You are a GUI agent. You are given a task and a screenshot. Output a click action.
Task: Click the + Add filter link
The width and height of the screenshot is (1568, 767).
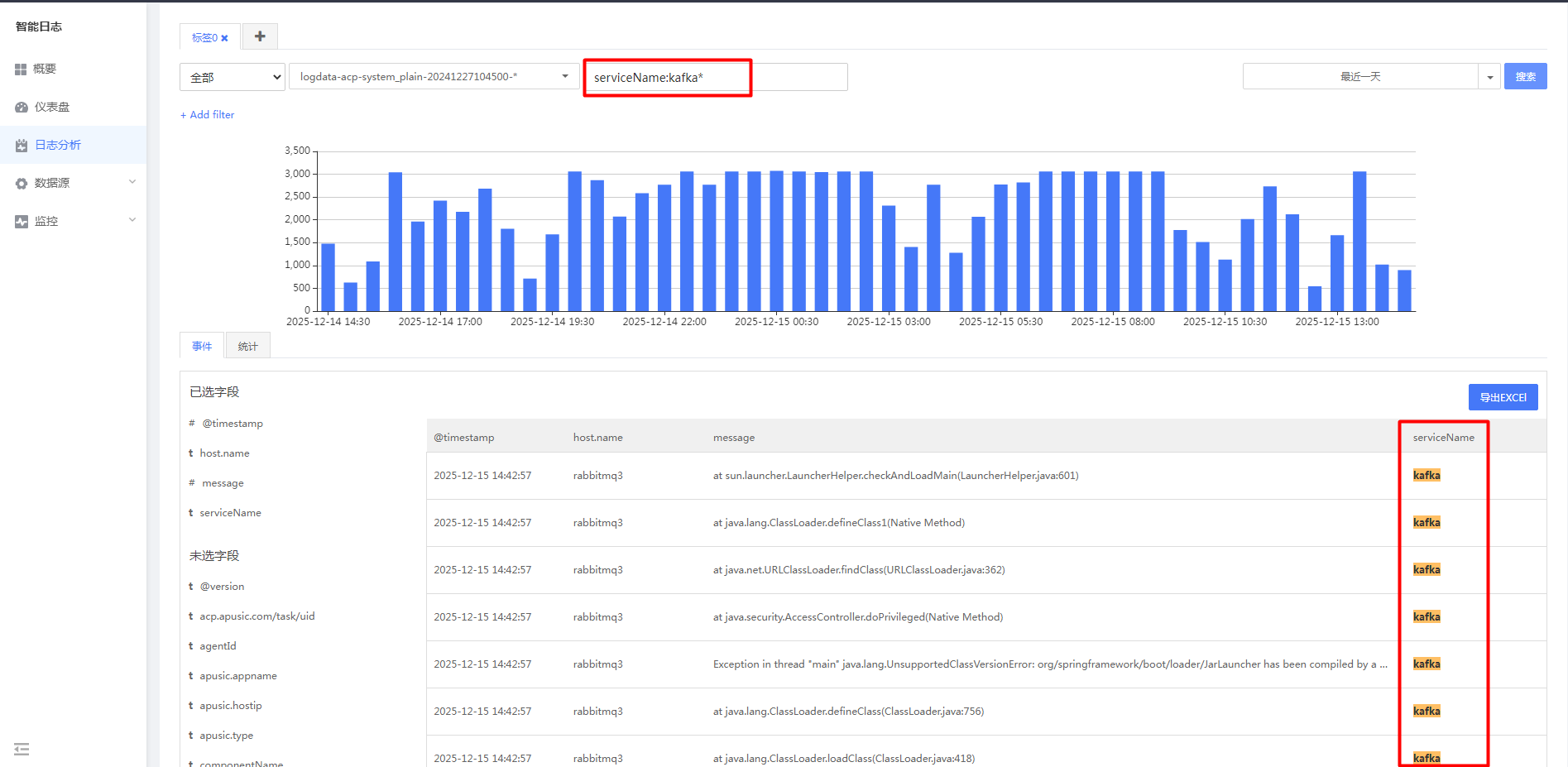click(208, 115)
